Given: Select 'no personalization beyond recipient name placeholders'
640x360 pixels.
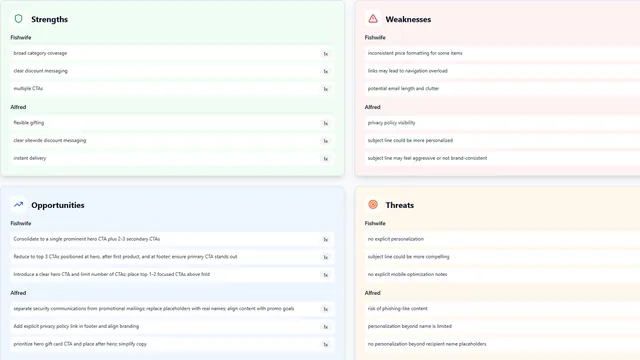Looking at the screenshot, I should (x=427, y=344).
